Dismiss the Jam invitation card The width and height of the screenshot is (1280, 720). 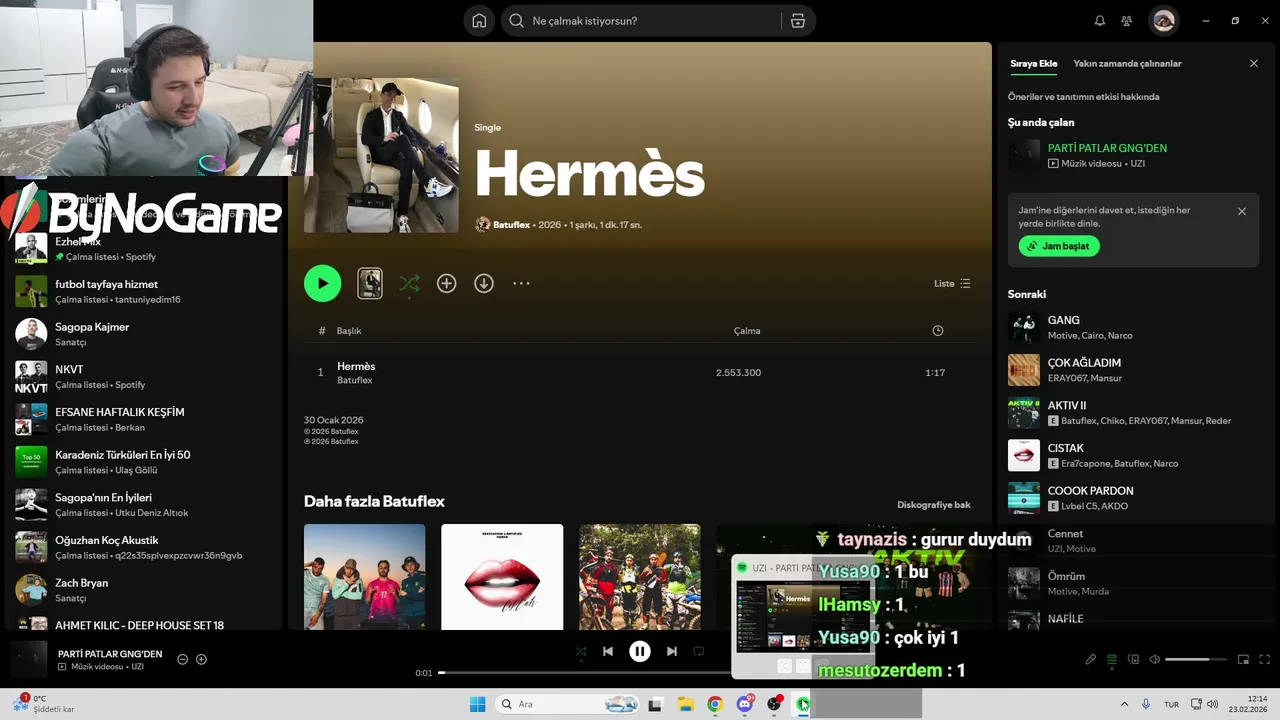click(1242, 211)
